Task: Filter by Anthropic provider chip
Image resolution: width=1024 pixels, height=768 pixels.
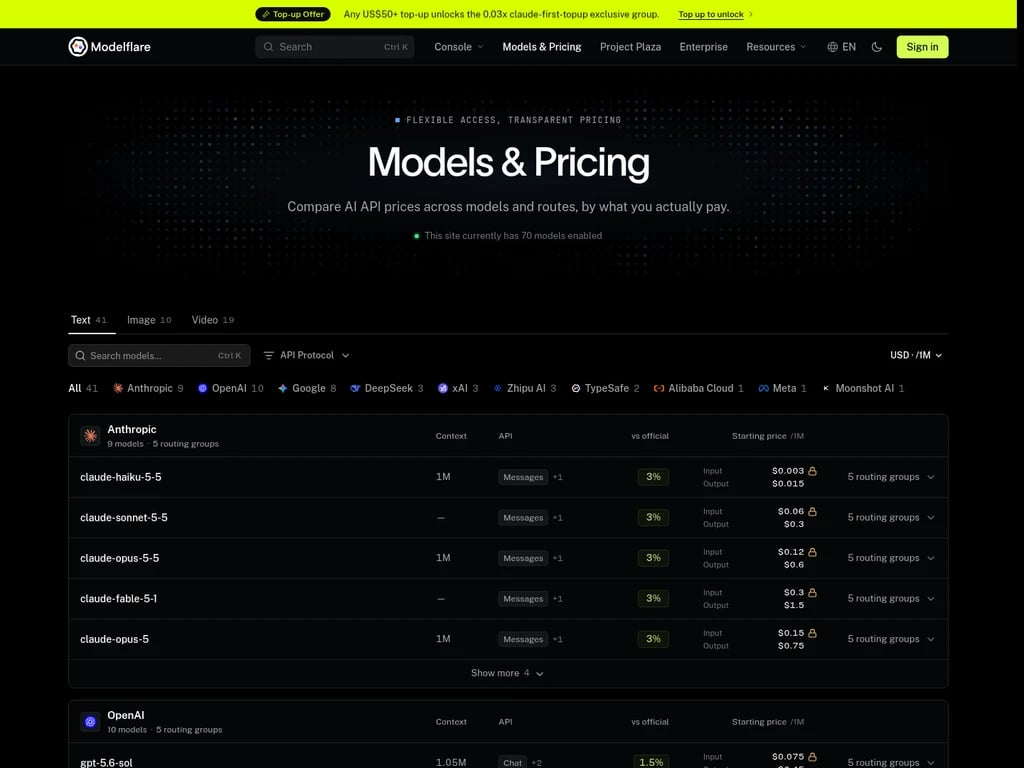Action: pyautogui.click(x=148, y=388)
